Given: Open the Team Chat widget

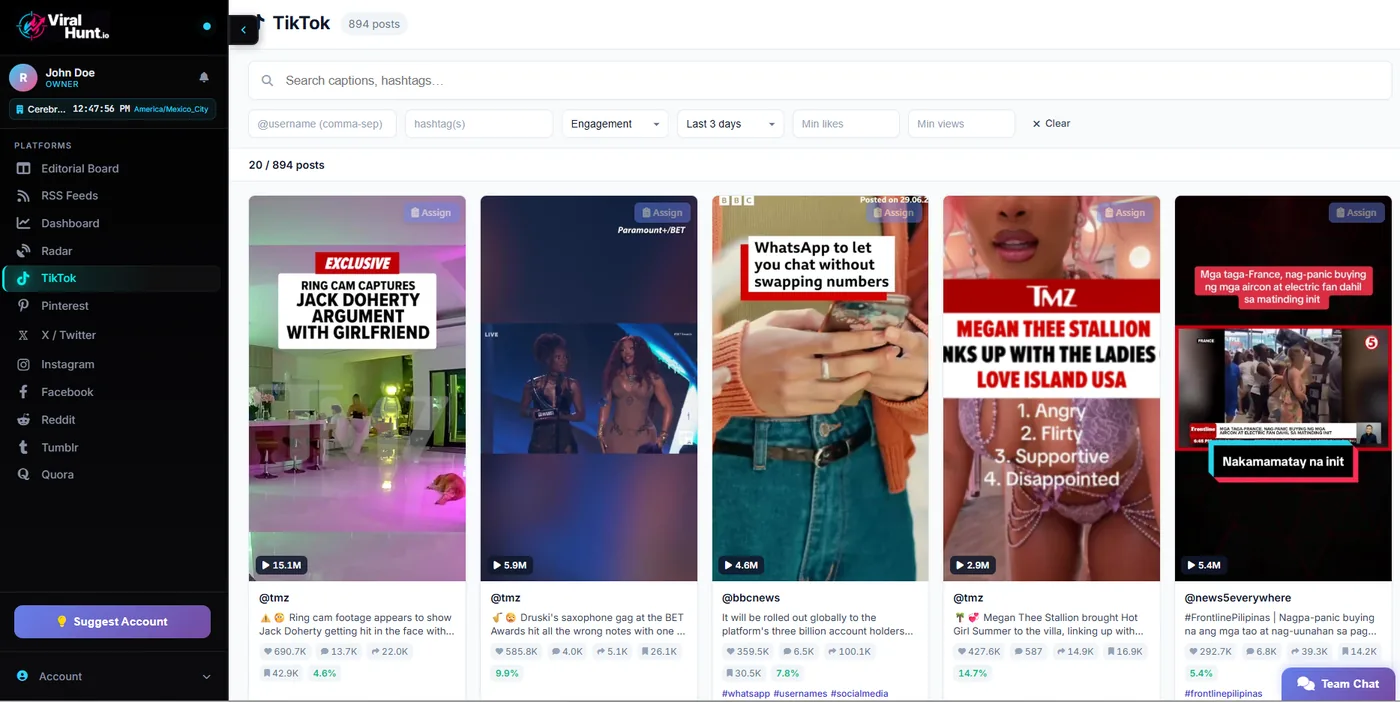Looking at the screenshot, I should [x=1338, y=684].
